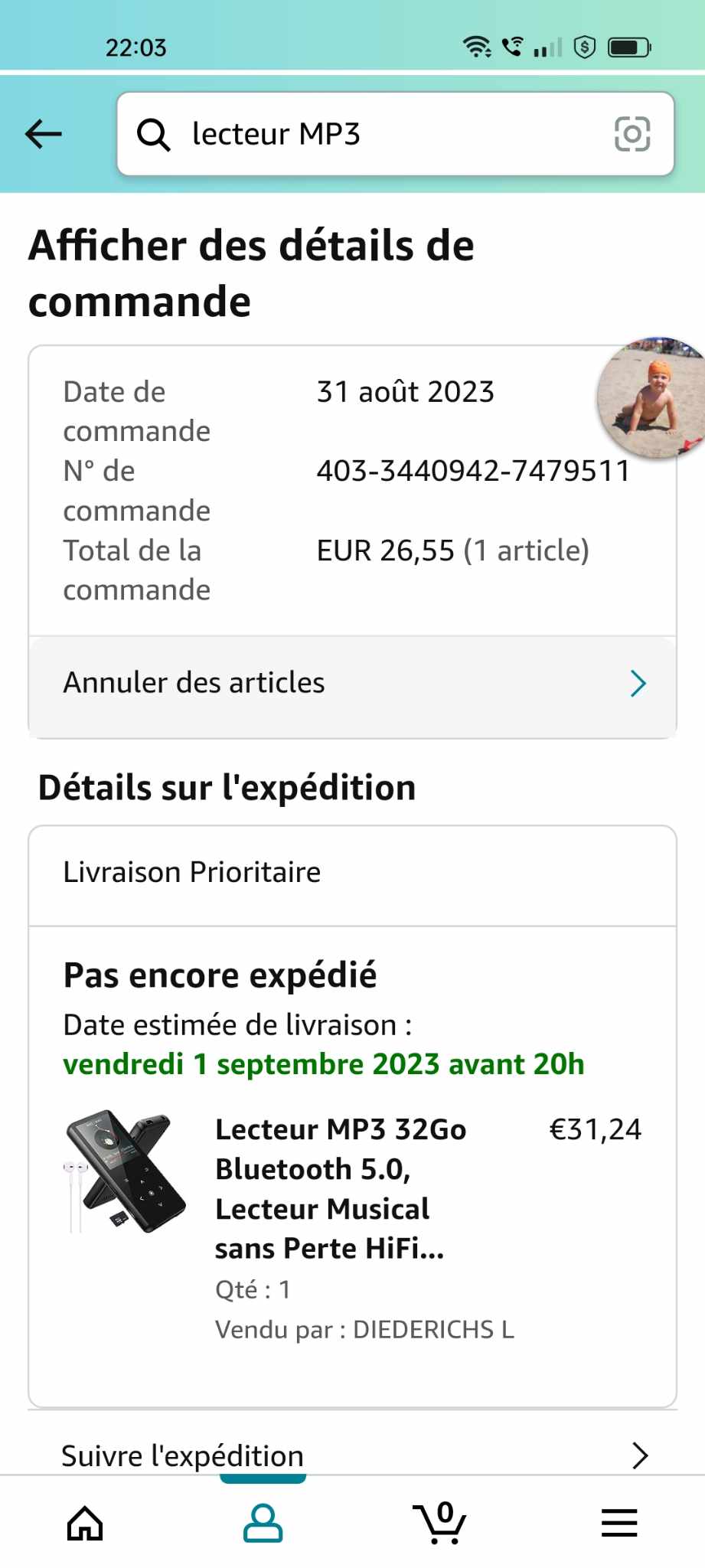Image resolution: width=705 pixels, height=1568 pixels.
Task: Tap the search magnifier icon
Action: [153, 135]
